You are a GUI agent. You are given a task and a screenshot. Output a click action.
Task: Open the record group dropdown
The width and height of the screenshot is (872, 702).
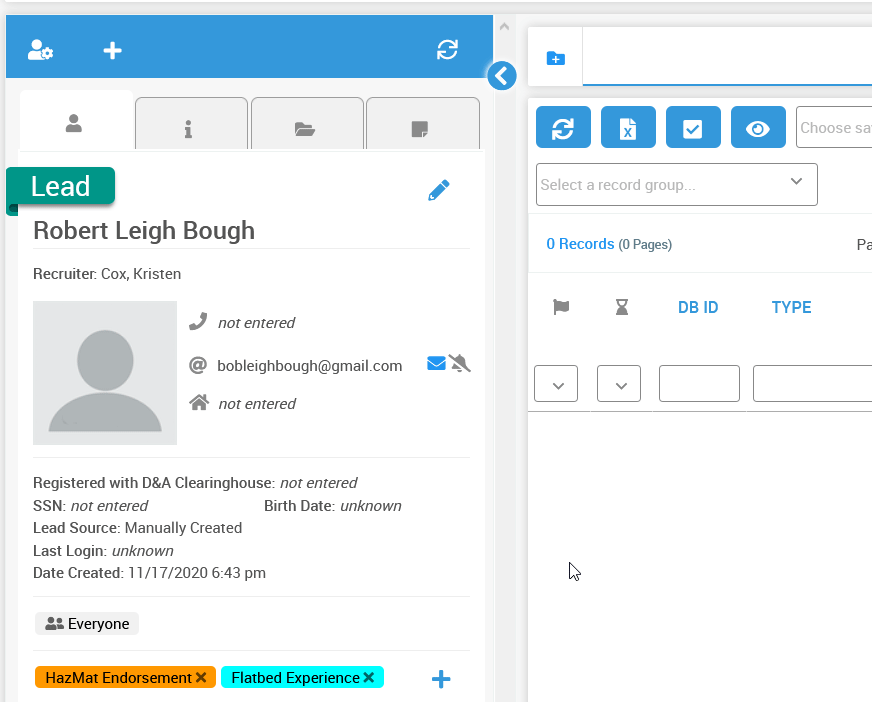677,185
